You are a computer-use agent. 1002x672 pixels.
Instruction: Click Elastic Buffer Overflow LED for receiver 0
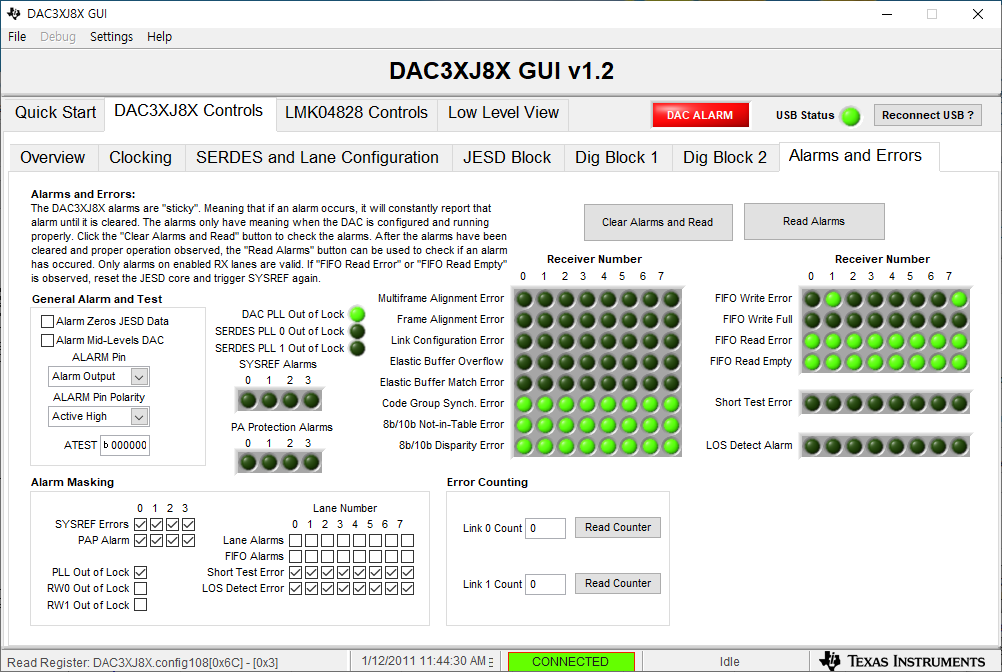(524, 362)
